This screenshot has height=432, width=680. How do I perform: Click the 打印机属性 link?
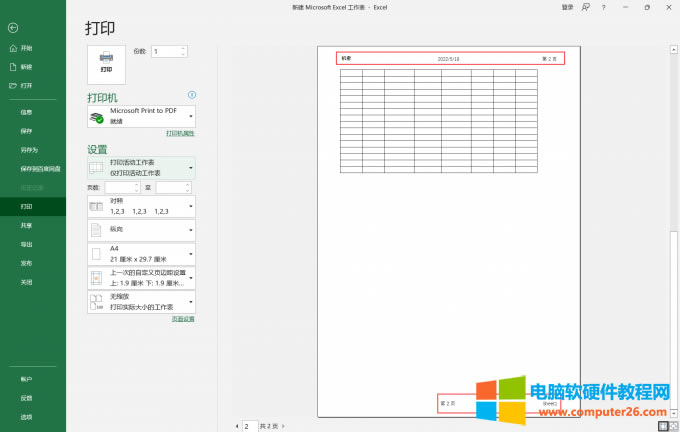[180, 133]
